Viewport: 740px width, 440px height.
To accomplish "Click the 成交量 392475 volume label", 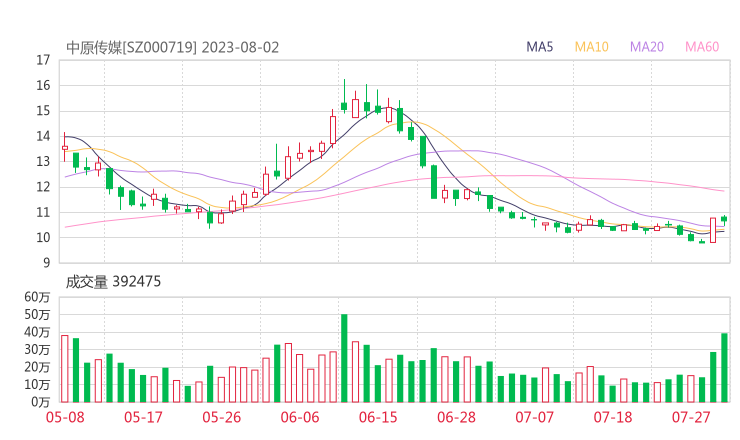I will pyautogui.click(x=113, y=282).
